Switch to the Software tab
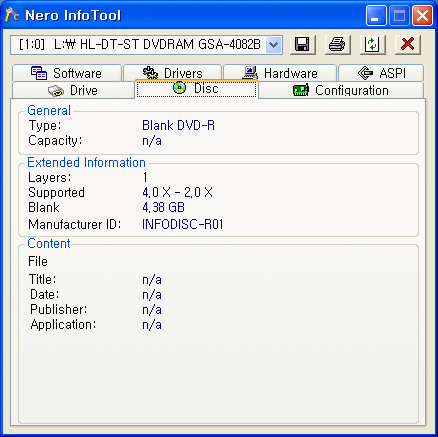438x437 pixels. coord(67,73)
